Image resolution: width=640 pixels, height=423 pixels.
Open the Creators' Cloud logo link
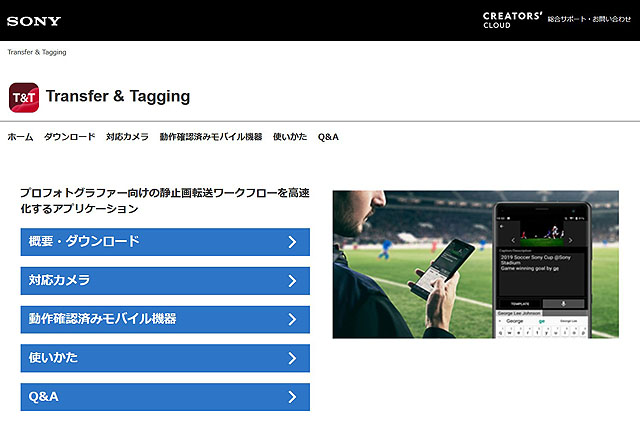511,20
